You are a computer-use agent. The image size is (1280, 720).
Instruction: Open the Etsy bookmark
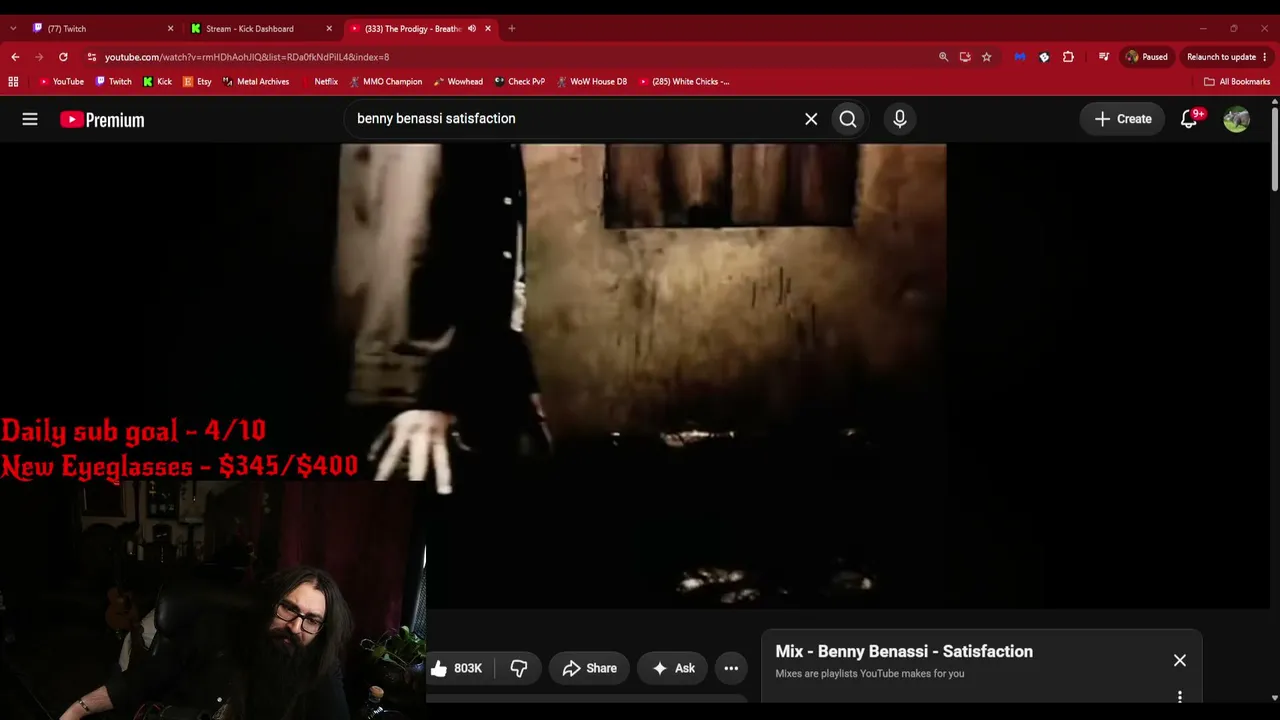(198, 82)
